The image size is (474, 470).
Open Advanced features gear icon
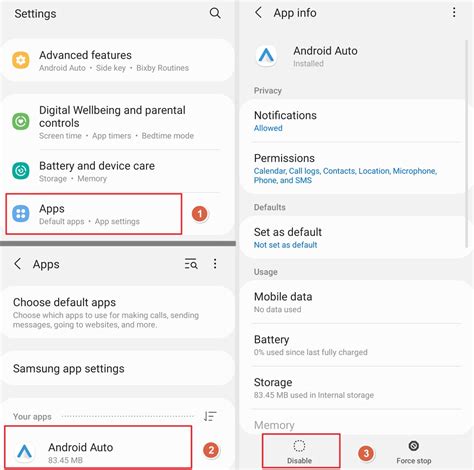point(21,60)
